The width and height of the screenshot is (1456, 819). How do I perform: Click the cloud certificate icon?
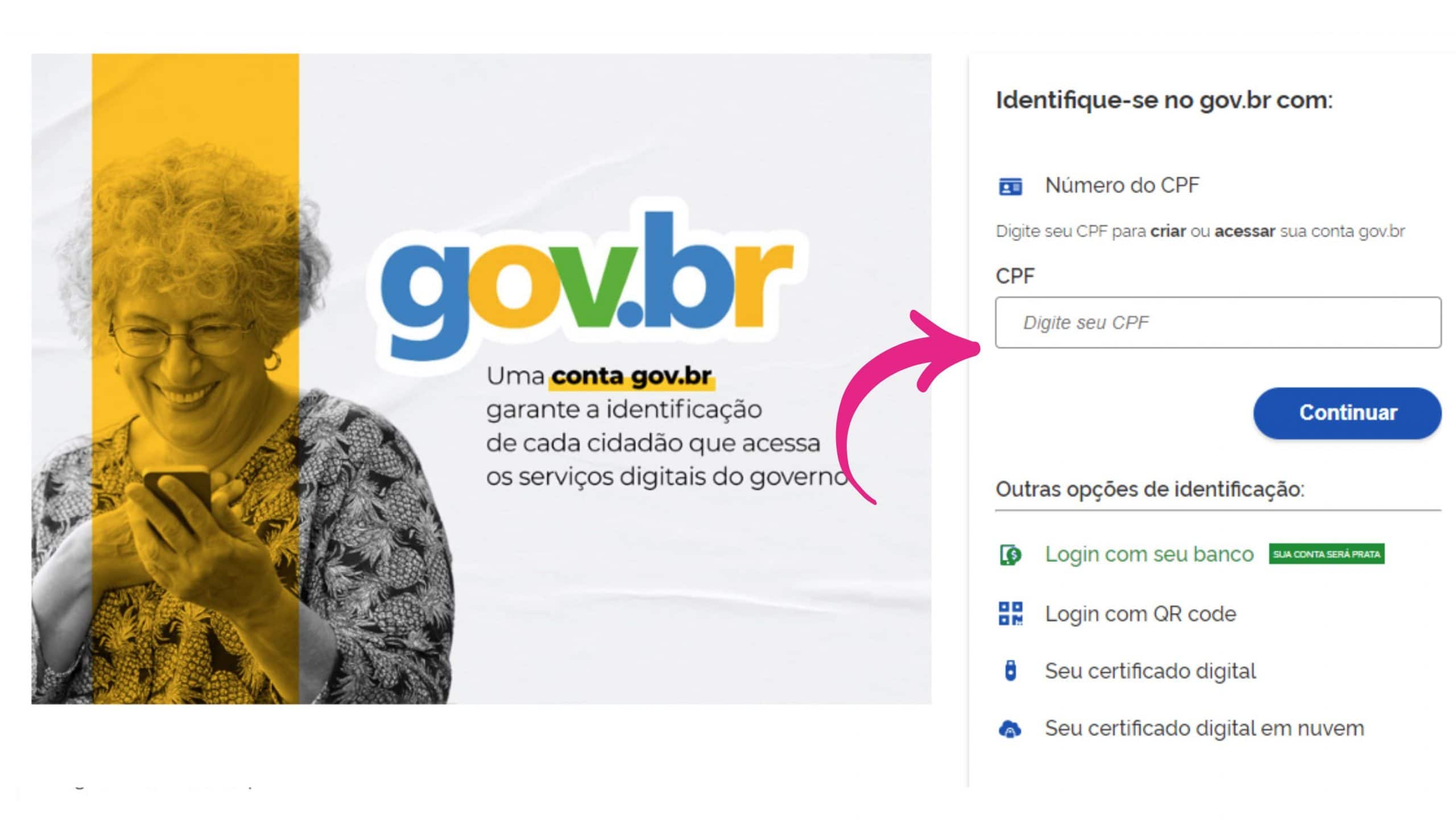pyautogui.click(x=1010, y=729)
